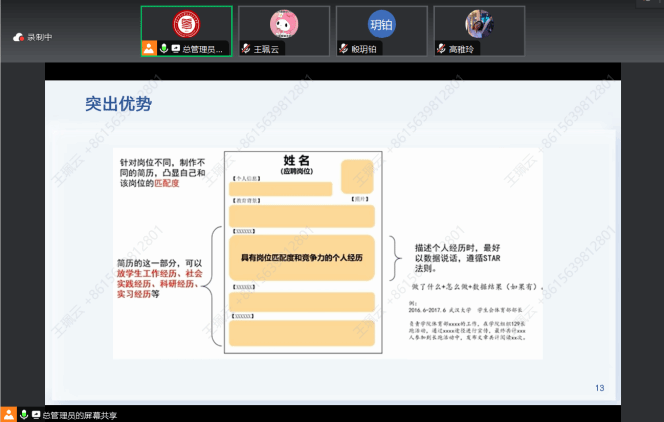Image resolution: width=664 pixels, height=422 pixels.
Task: Select the 总管理员 avatar thumbnail
Action: 185,24
